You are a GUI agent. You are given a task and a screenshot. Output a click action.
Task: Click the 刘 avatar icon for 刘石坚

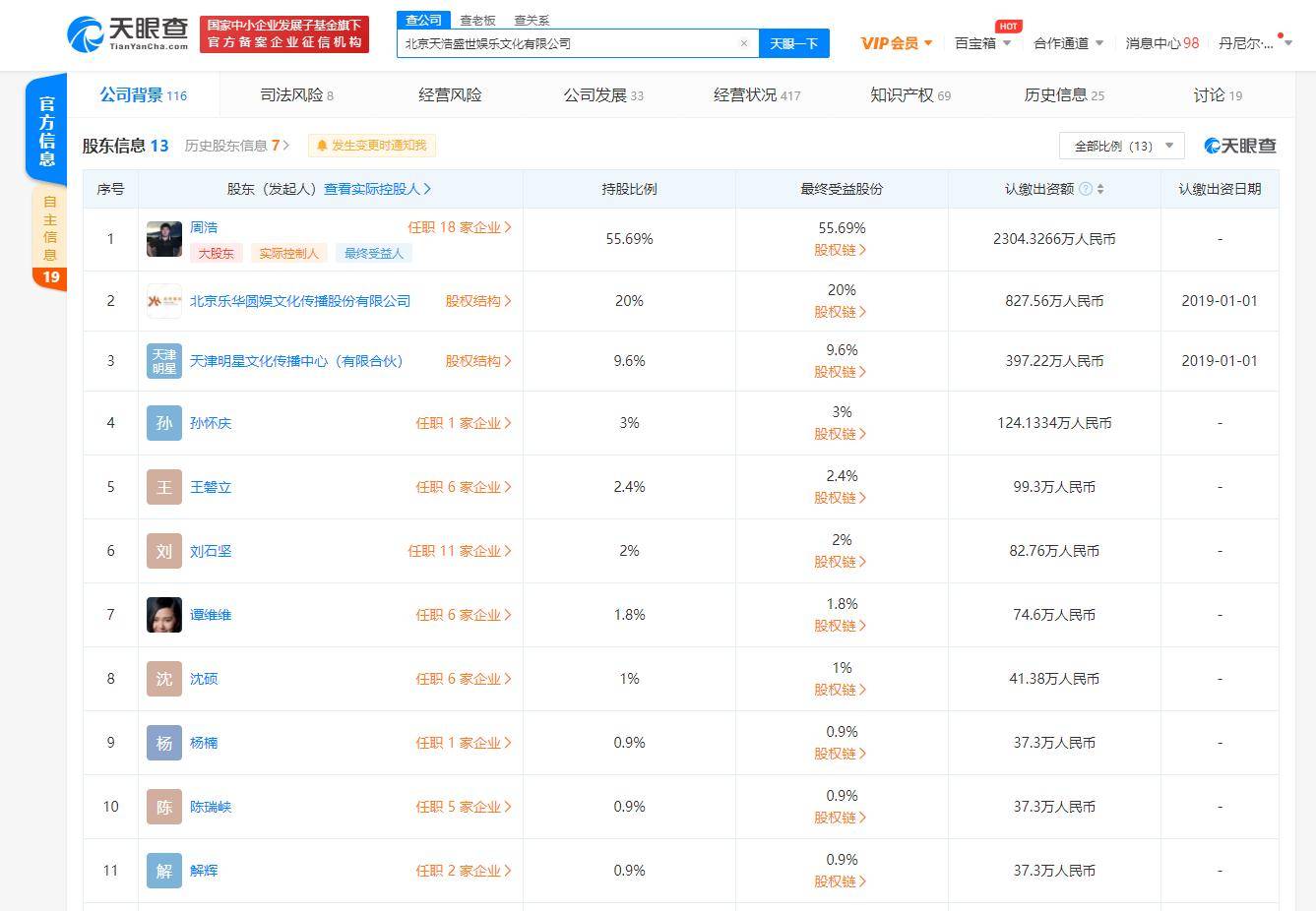pyautogui.click(x=164, y=551)
